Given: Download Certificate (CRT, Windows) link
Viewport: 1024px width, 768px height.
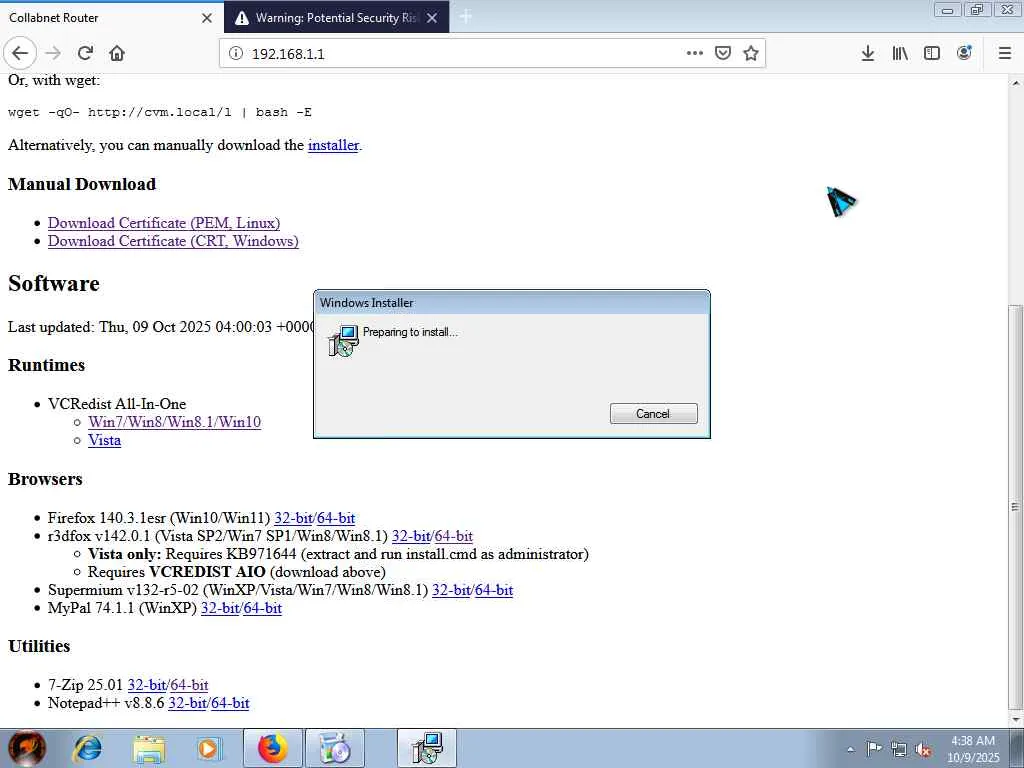Looking at the screenshot, I should [173, 241].
